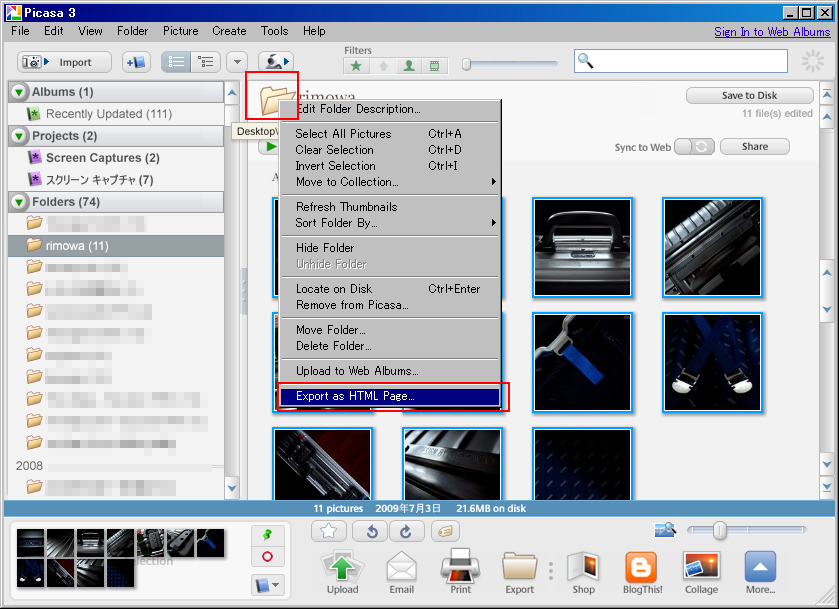Click the green pin Hold icon
Image resolution: width=839 pixels, height=609 pixels.
[x=267, y=536]
